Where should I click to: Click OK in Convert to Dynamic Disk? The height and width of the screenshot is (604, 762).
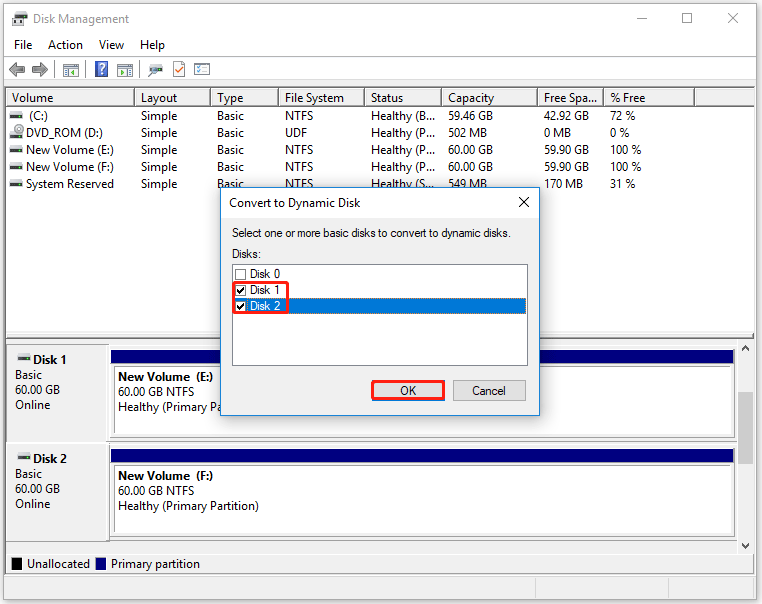(408, 391)
